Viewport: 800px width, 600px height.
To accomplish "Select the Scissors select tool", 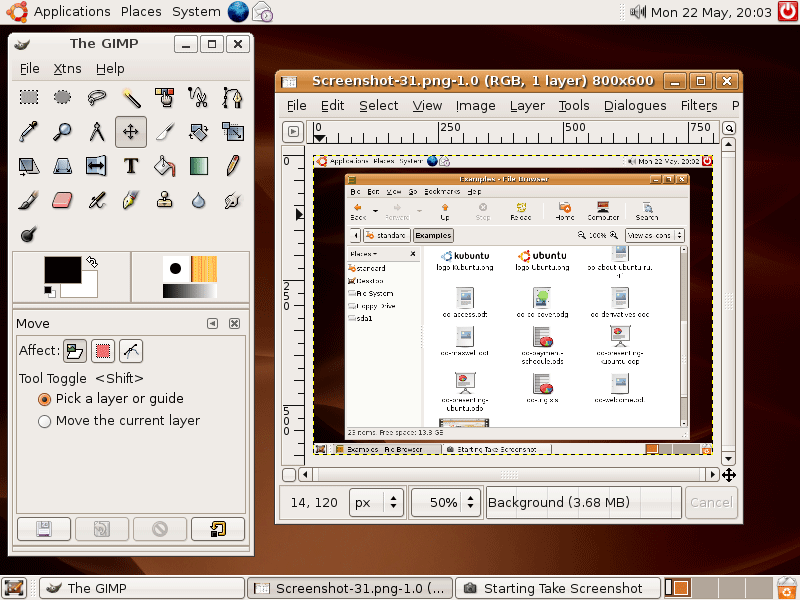I will (x=198, y=97).
